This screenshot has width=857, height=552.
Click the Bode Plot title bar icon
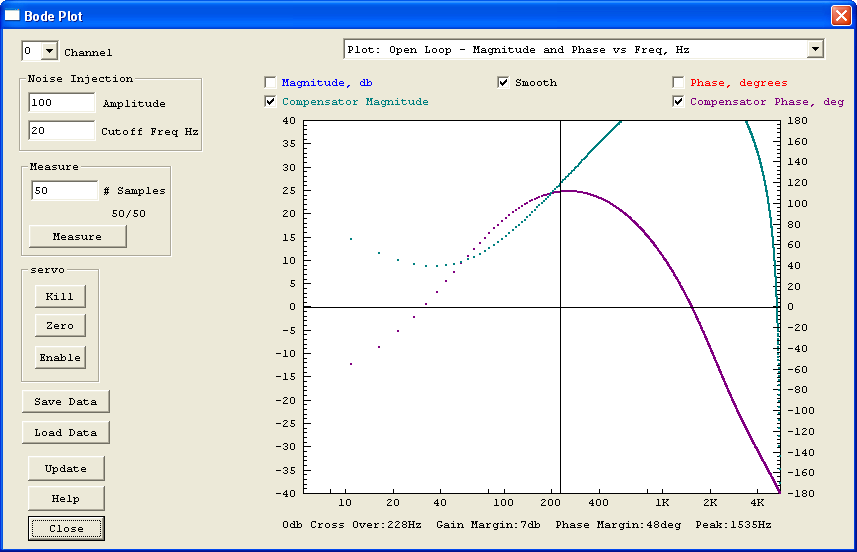pyautogui.click(x=13, y=16)
